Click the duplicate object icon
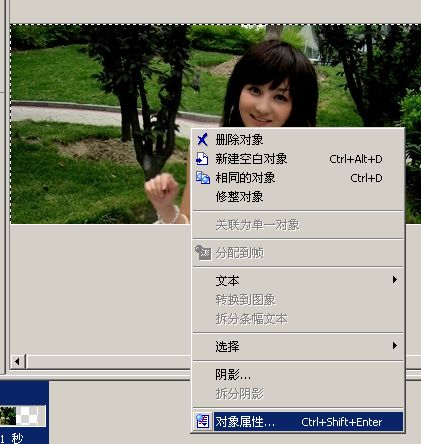 click(x=203, y=178)
